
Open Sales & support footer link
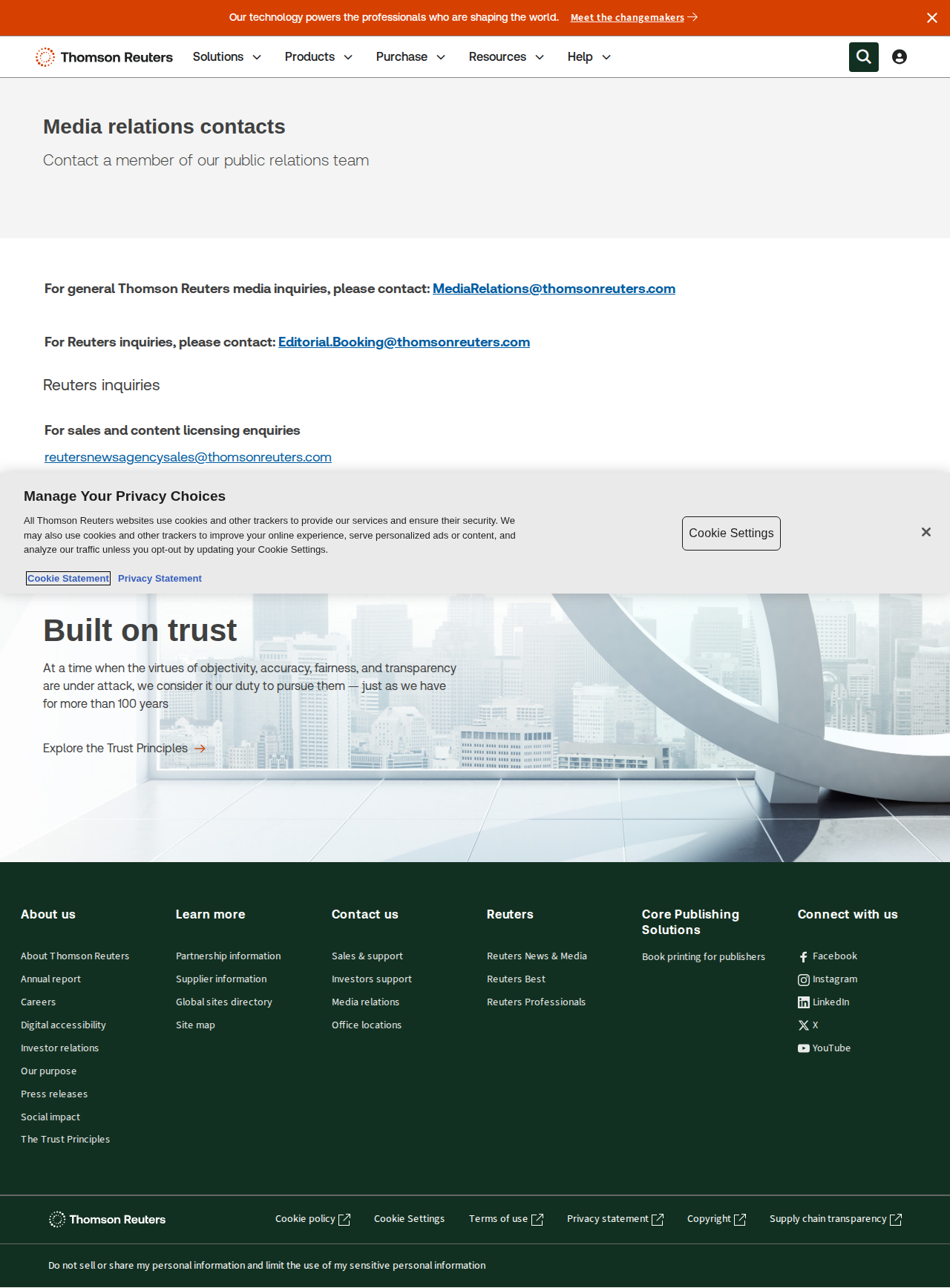pyautogui.click(x=367, y=956)
